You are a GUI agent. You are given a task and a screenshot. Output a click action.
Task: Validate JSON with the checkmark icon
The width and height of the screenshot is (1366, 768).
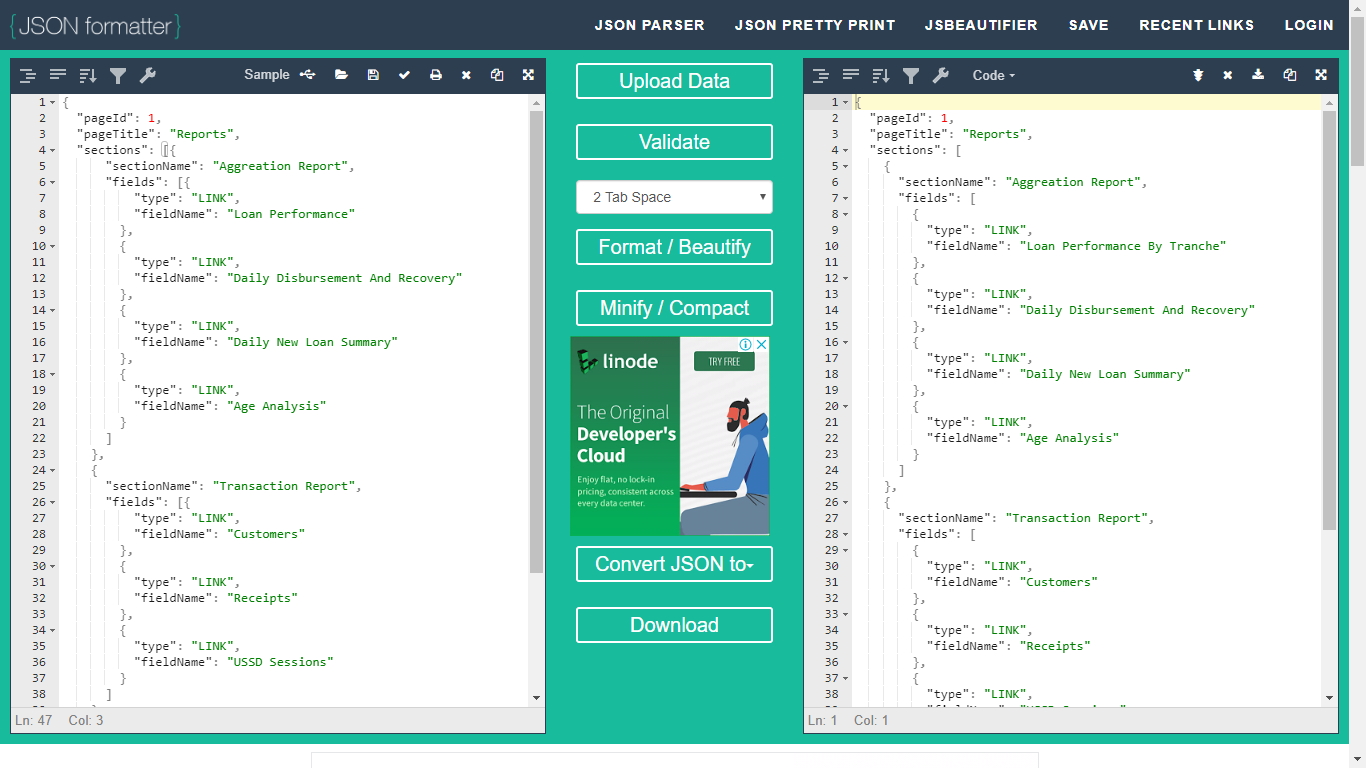pos(404,74)
